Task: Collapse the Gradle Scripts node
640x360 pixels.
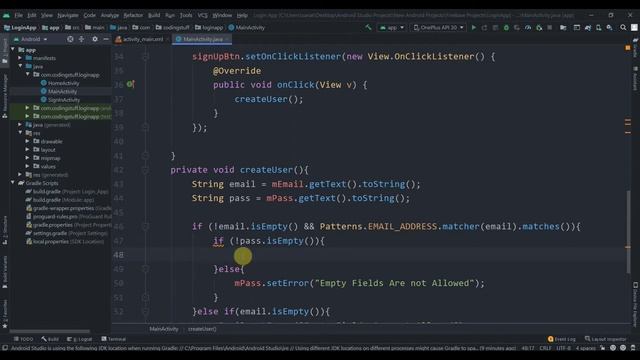Action: [13, 183]
